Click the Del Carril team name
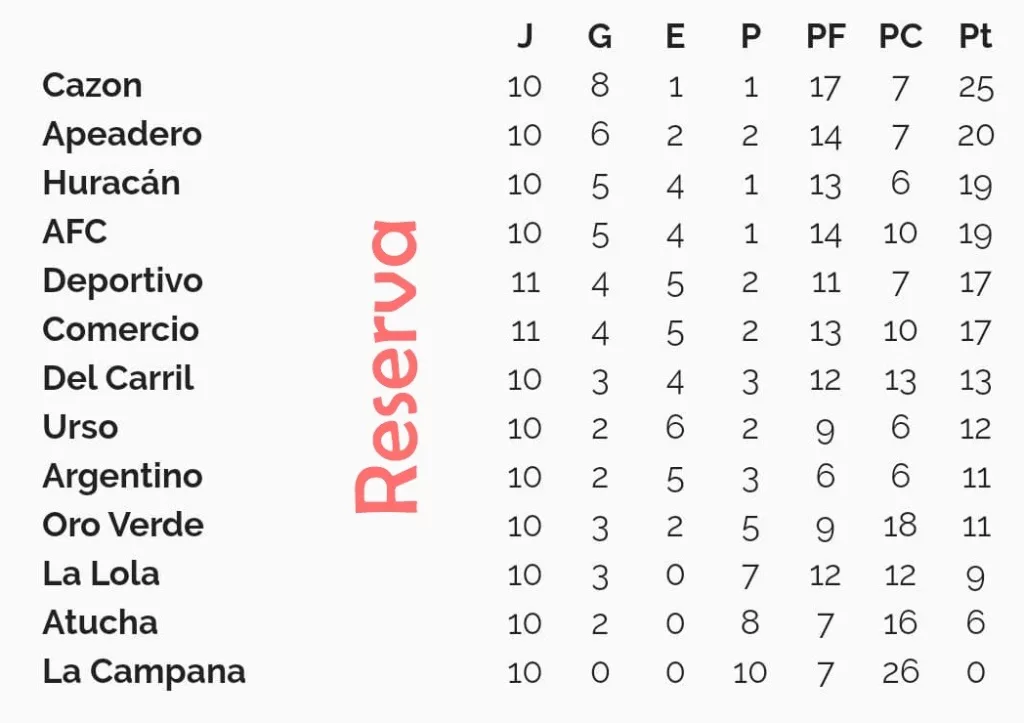This screenshot has width=1024, height=723. click(x=118, y=378)
